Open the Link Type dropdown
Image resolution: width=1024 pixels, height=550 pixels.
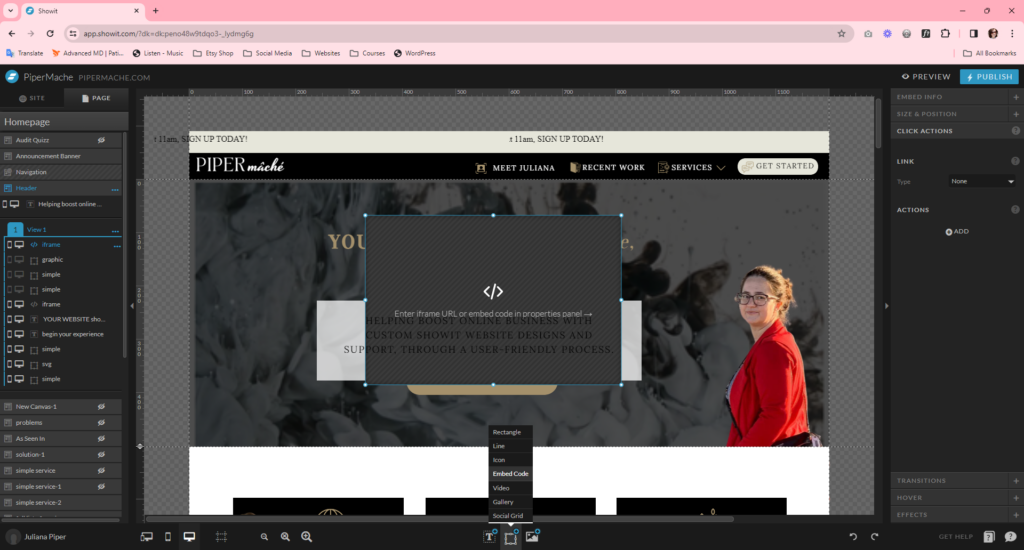(x=982, y=181)
